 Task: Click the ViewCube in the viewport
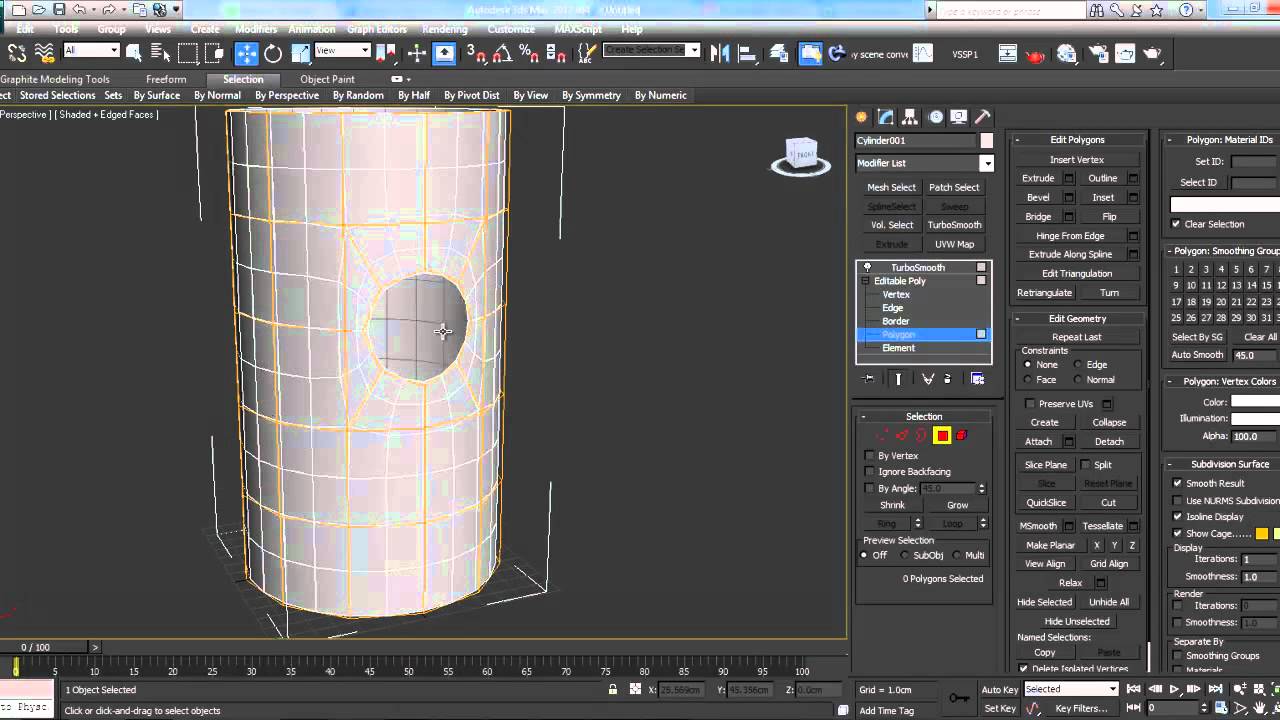pyautogui.click(x=801, y=155)
